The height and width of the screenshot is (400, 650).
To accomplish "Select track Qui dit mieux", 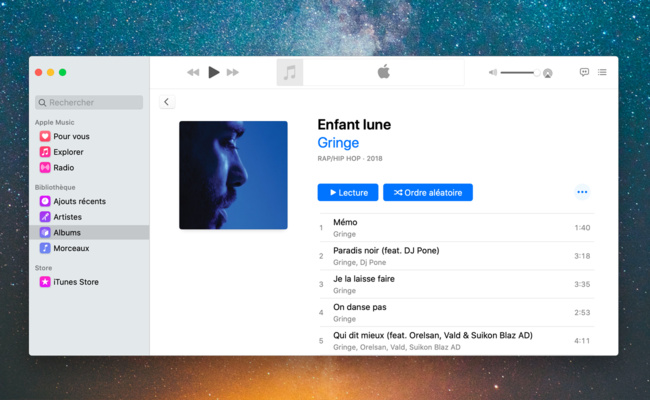I will point(456,341).
